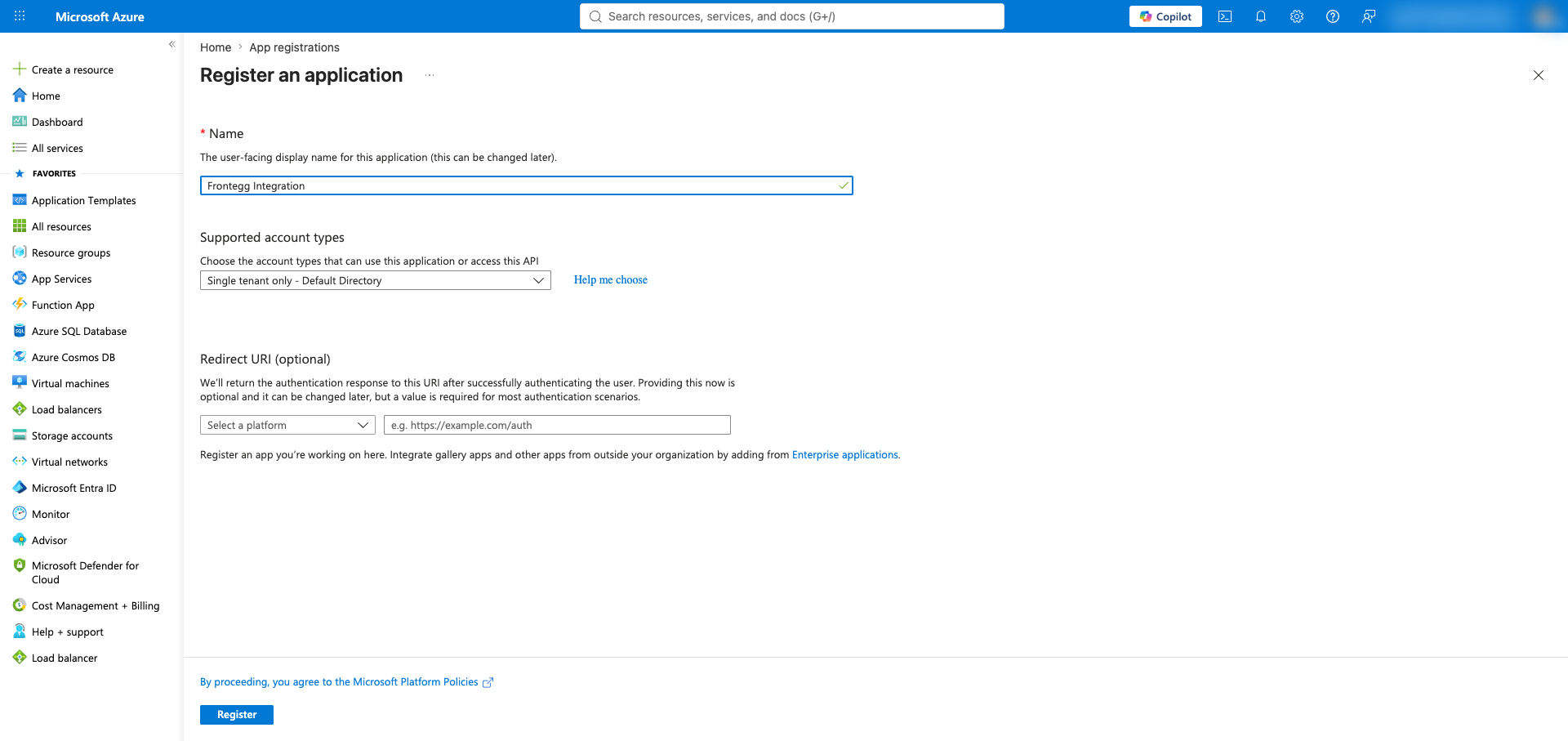Go to Home in the breadcrumb
Screen dimensions: 1568x741
[x=216, y=47]
